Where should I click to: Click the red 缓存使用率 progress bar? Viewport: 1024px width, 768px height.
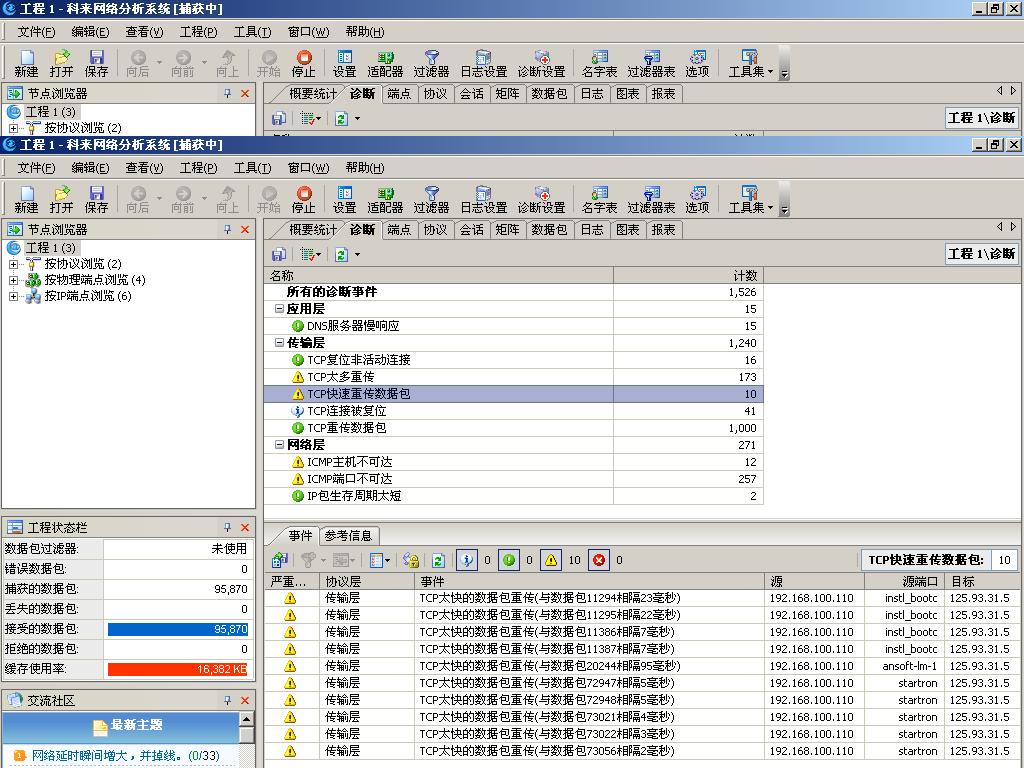(177, 669)
